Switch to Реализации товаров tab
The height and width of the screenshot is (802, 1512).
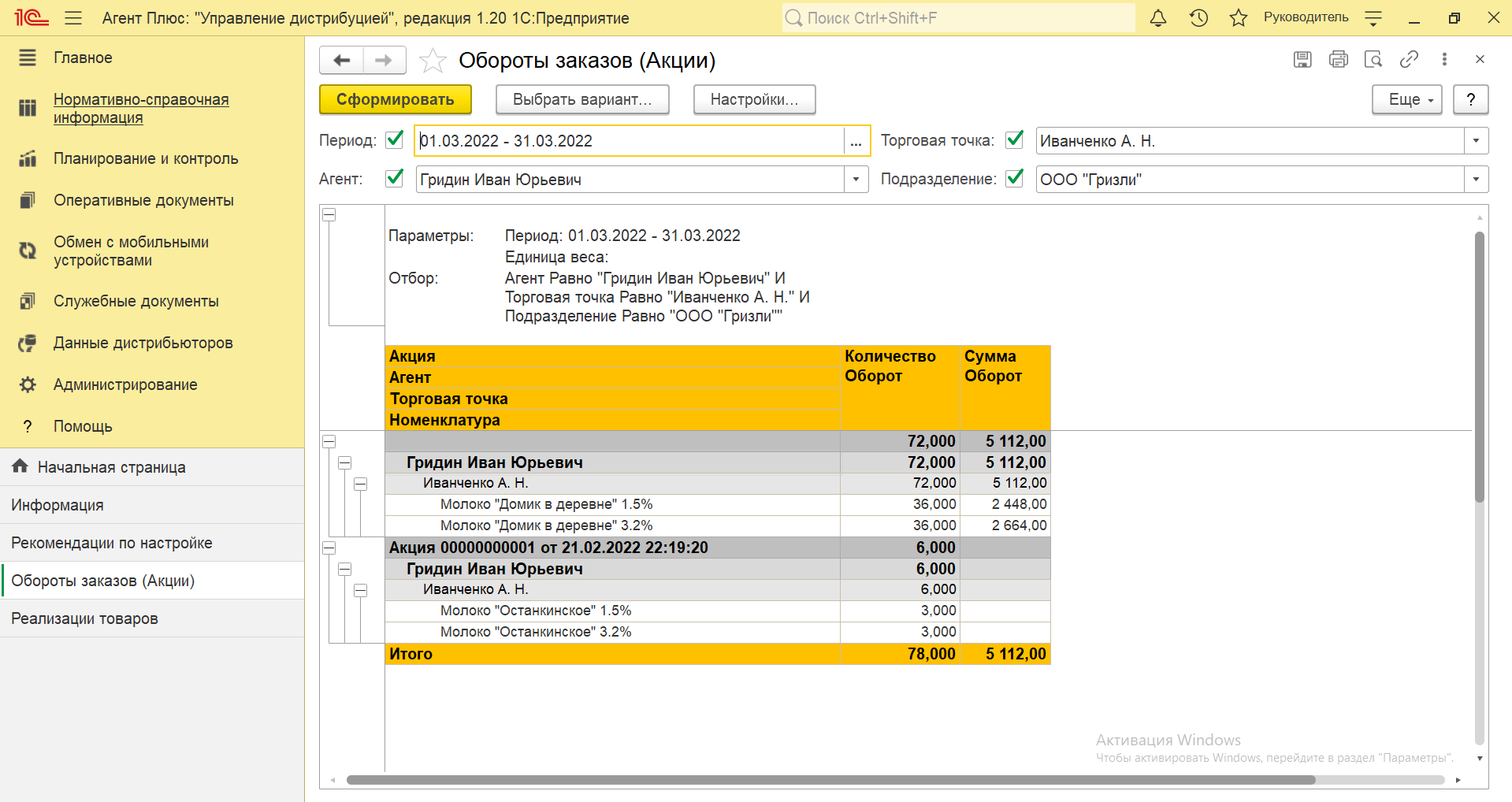[x=152, y=618]
